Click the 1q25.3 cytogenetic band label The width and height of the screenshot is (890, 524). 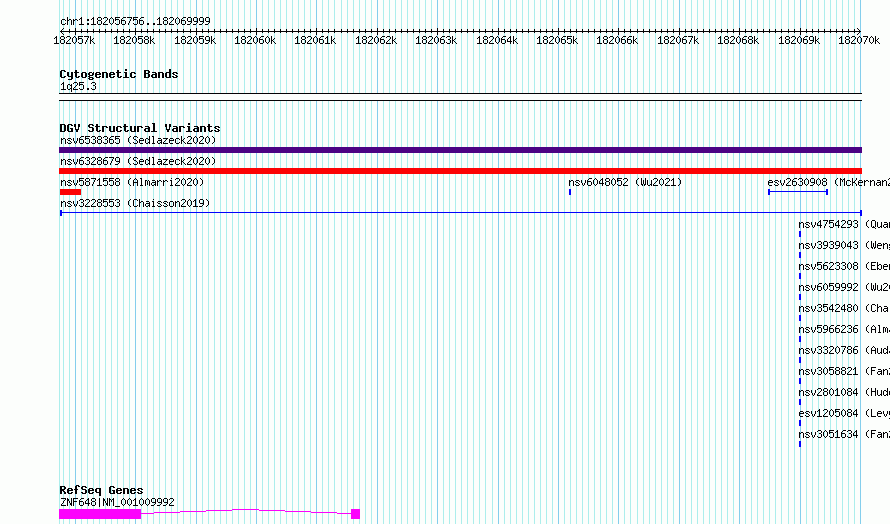pyautogui.click(x=78, y=86)
